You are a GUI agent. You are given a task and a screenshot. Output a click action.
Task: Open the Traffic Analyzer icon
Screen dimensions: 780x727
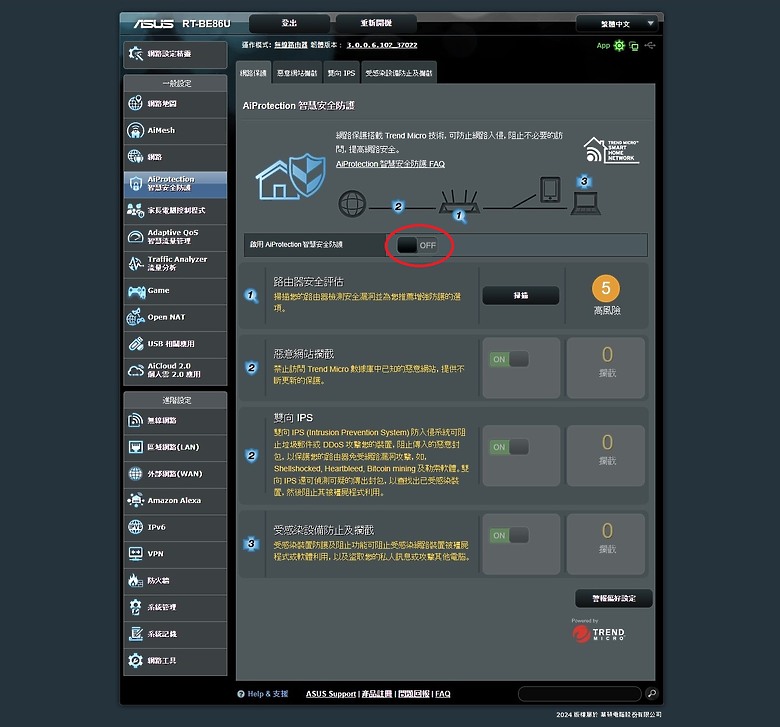[135, 263]
